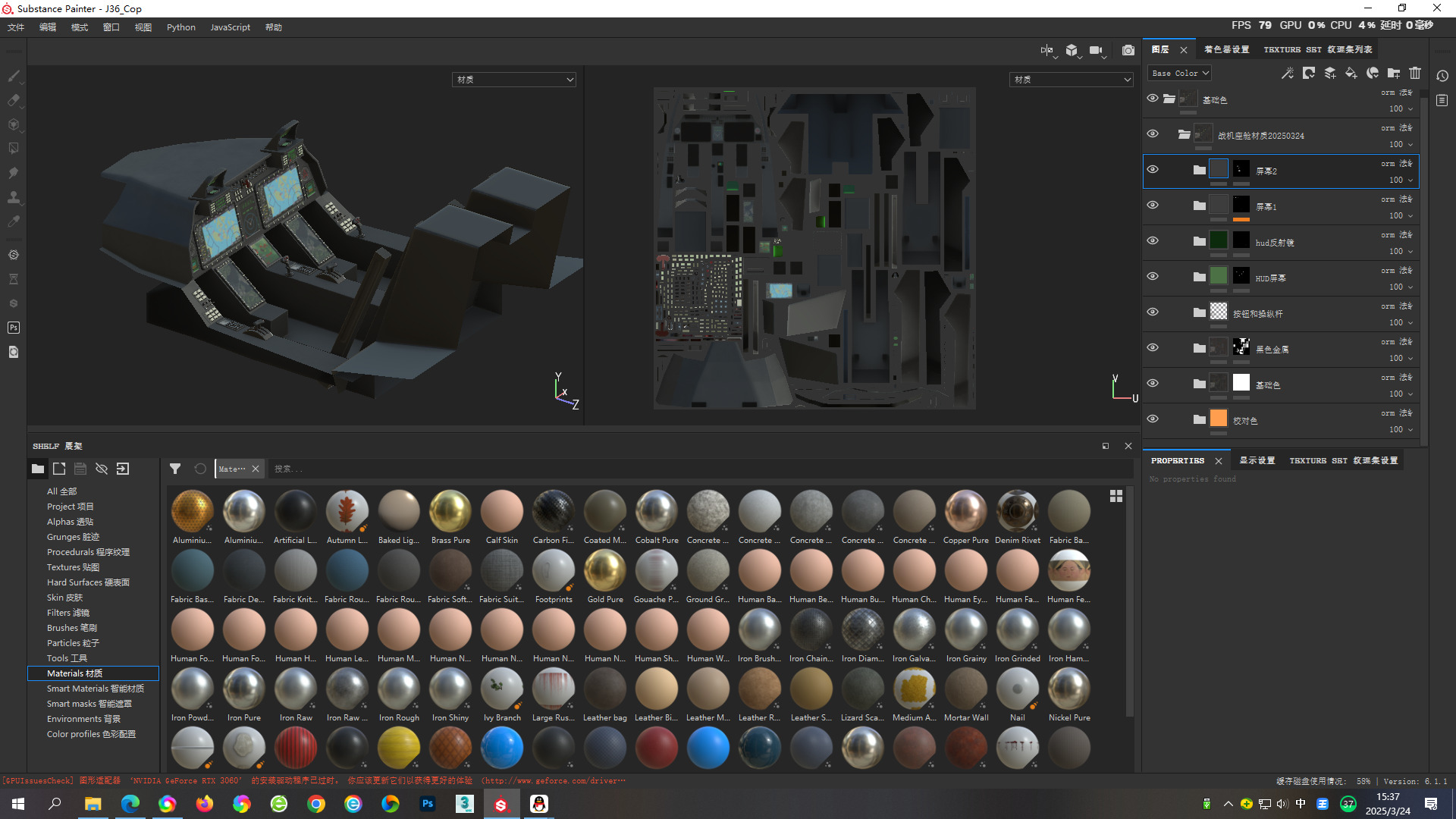Screen dimensions: 1456x819
Task: Hide the 屏幕1 layer
Action: tap(1153, 206)
